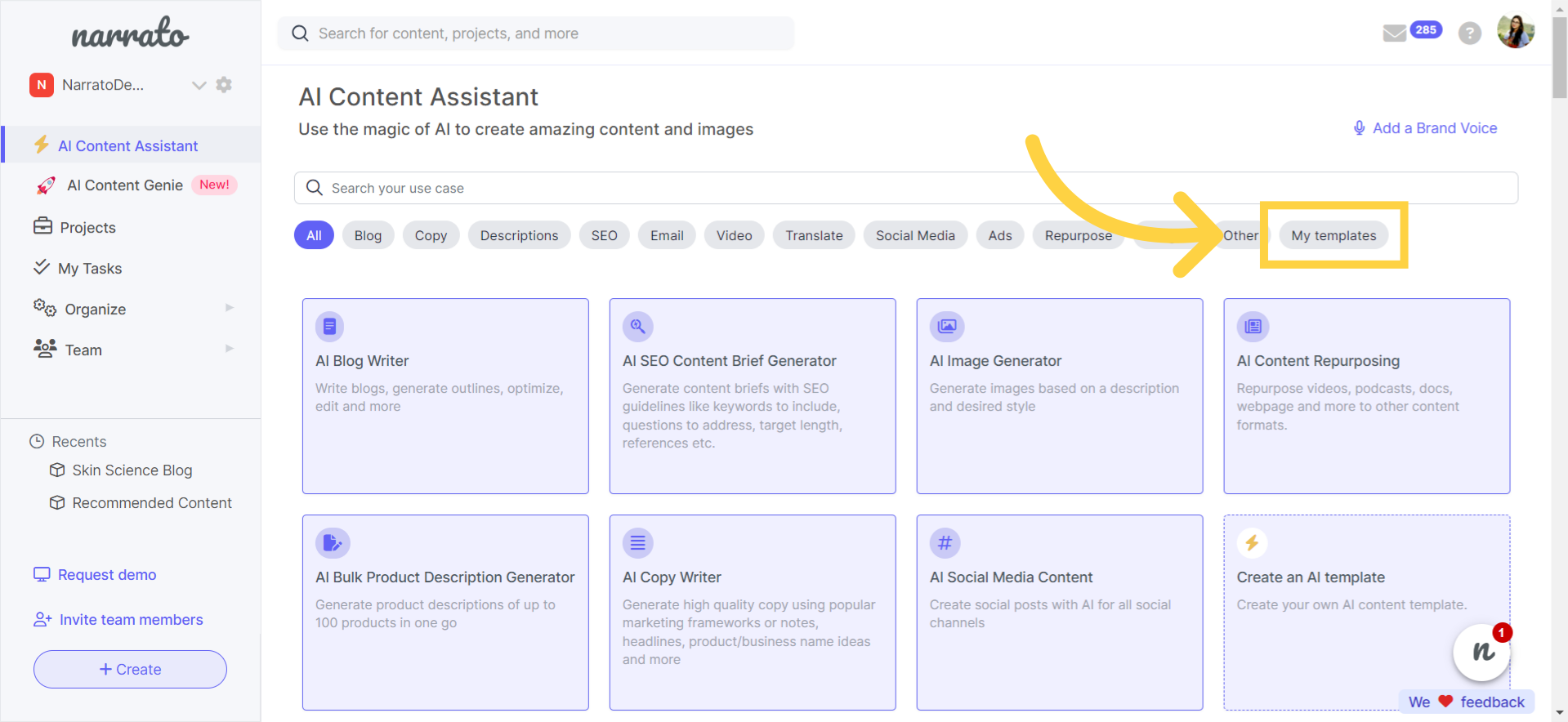This screenshot has width=1568, height=722.
Task: Click the Team people icon
Action: coord(45,349)
